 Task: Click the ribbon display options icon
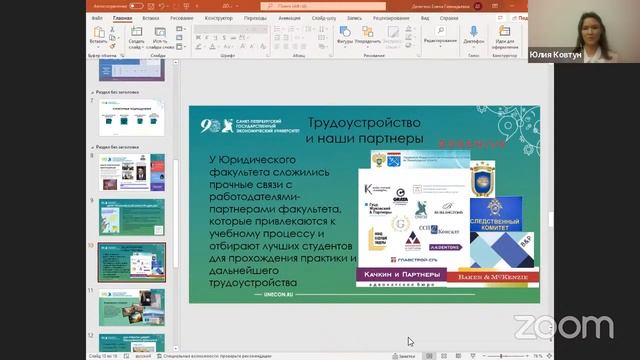tap(495, 6)
